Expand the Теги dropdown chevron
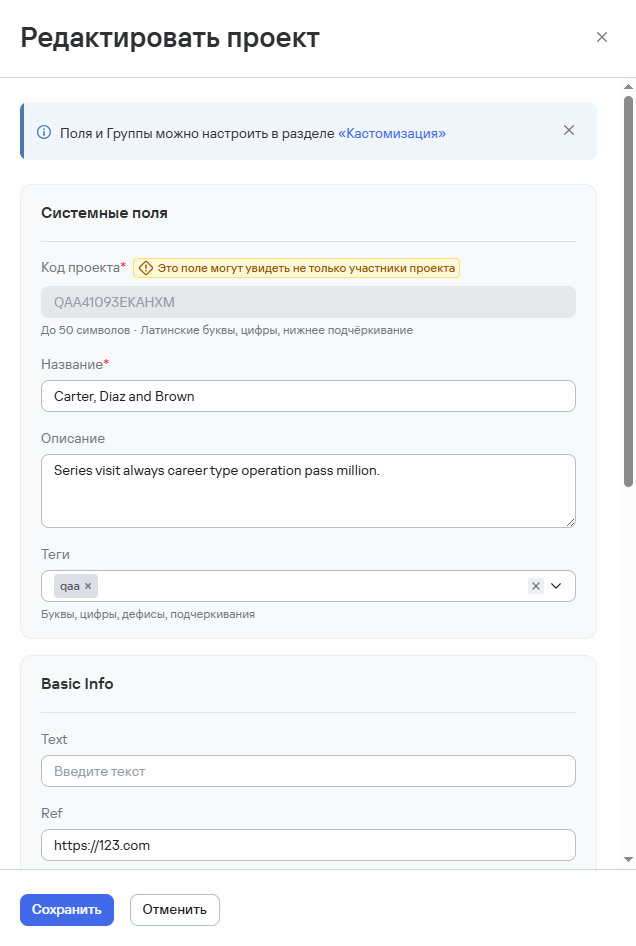Image resolution: width=636 pixels, height=946 pixels. pyautogui.click(x=557, y=586)
